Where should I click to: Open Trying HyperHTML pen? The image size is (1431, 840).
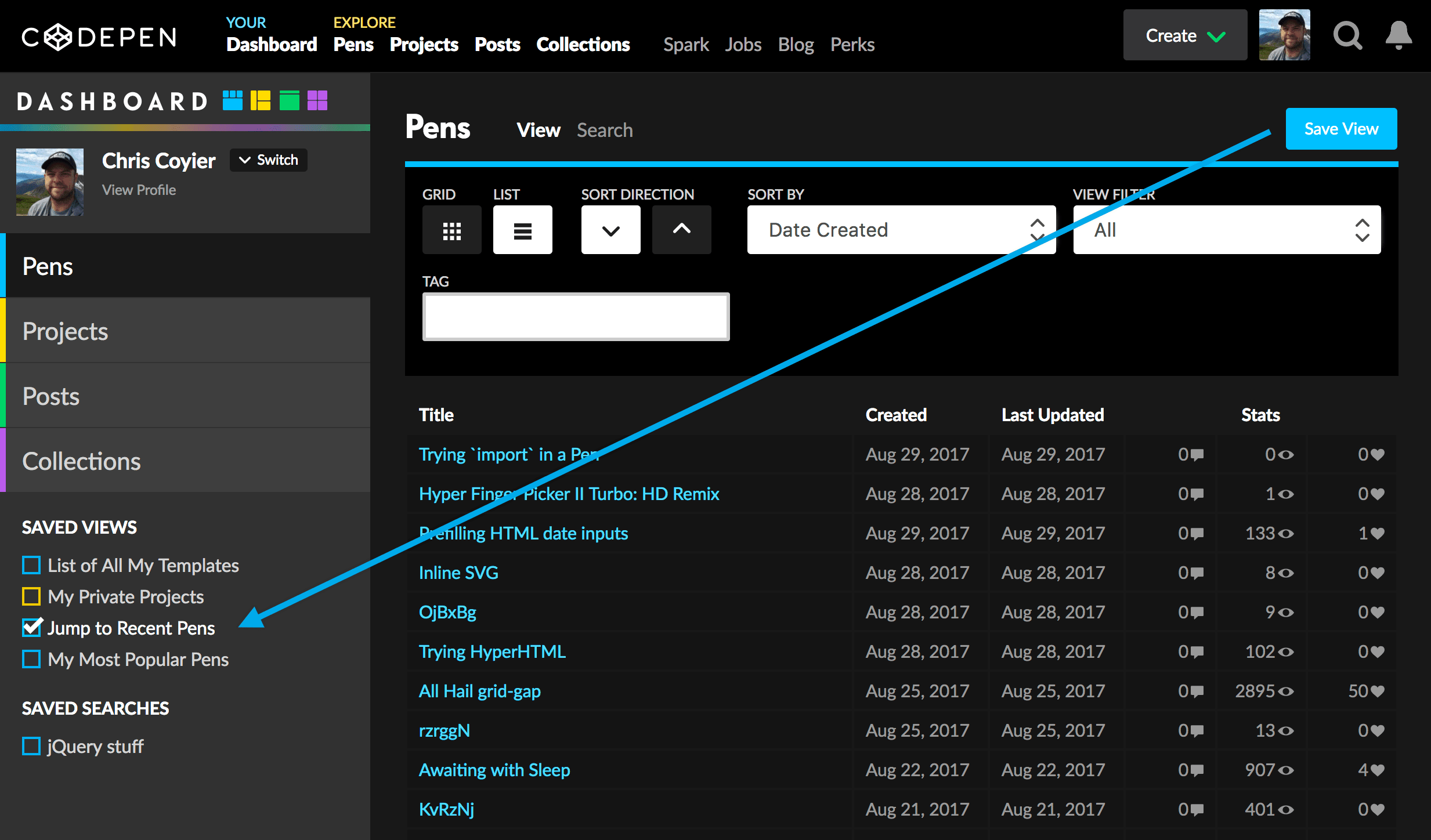coord(492,652)
